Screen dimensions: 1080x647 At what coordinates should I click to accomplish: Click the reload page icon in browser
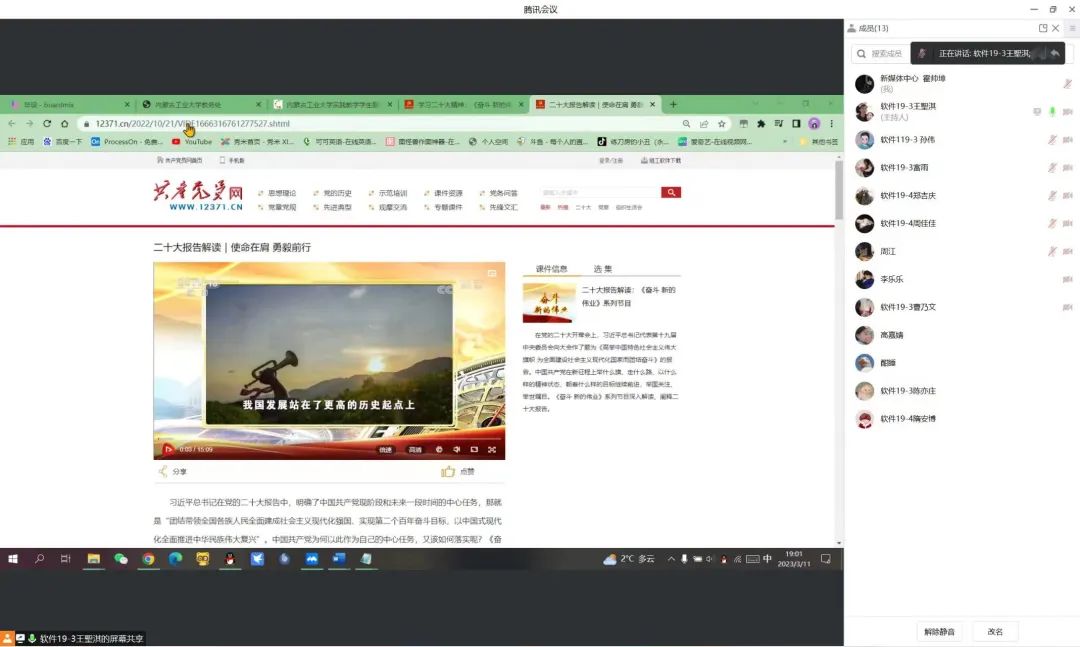click(x=46, y=124)
